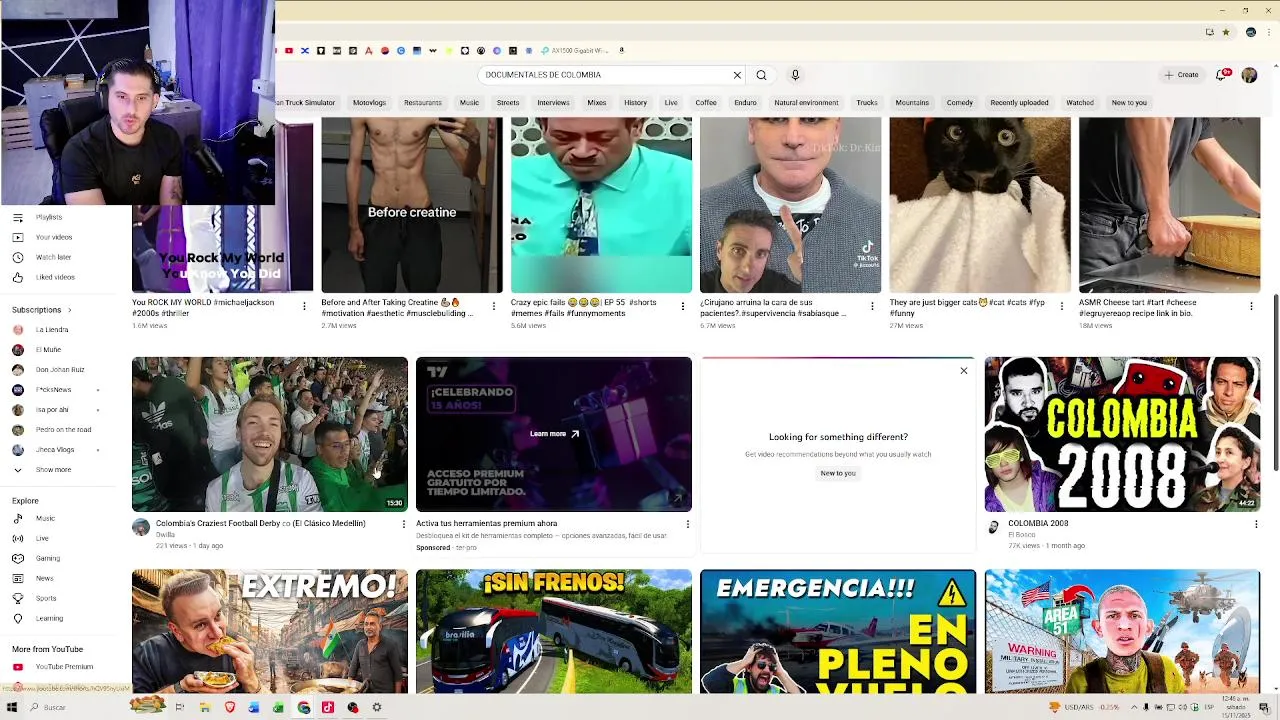1280x720 pixels.
Task: Open the Before creatine short thumbnail
Action: (412, 205)
